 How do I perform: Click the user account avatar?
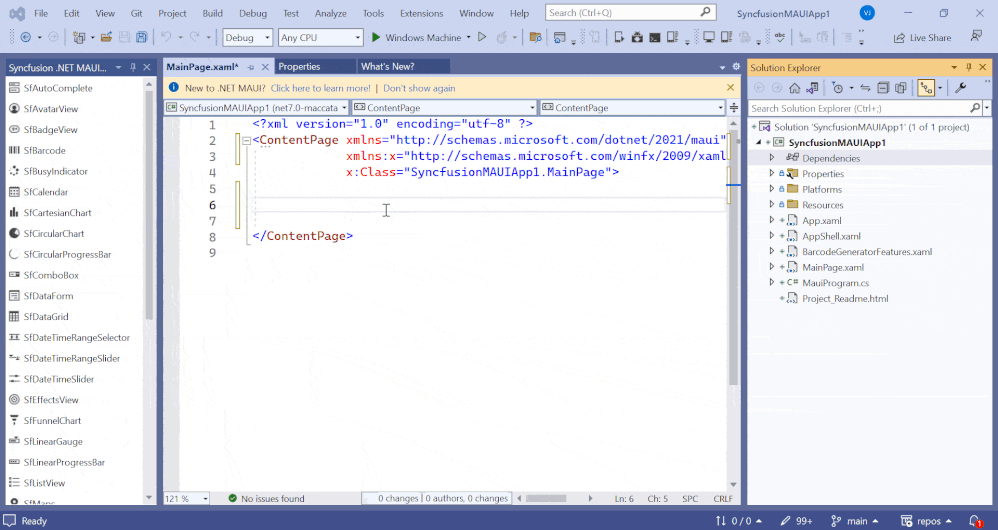pyautogui.click(x=866, y=13)
